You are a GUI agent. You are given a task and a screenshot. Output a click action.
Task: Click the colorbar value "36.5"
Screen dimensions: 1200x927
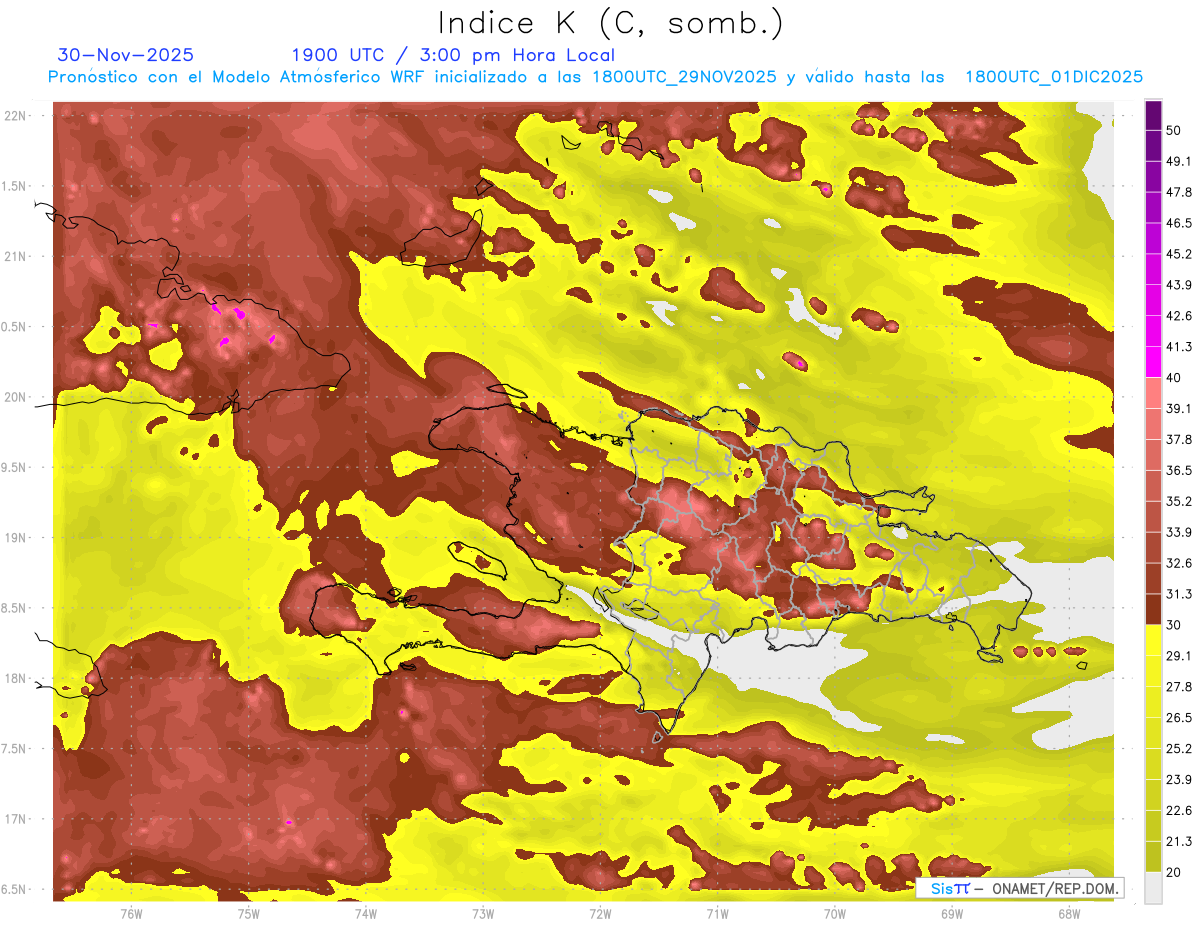tap(1179, 471)
